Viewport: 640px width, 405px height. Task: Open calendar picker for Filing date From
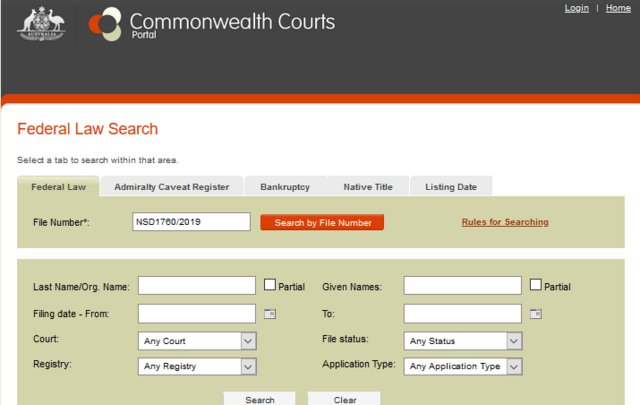pos(269,314)
